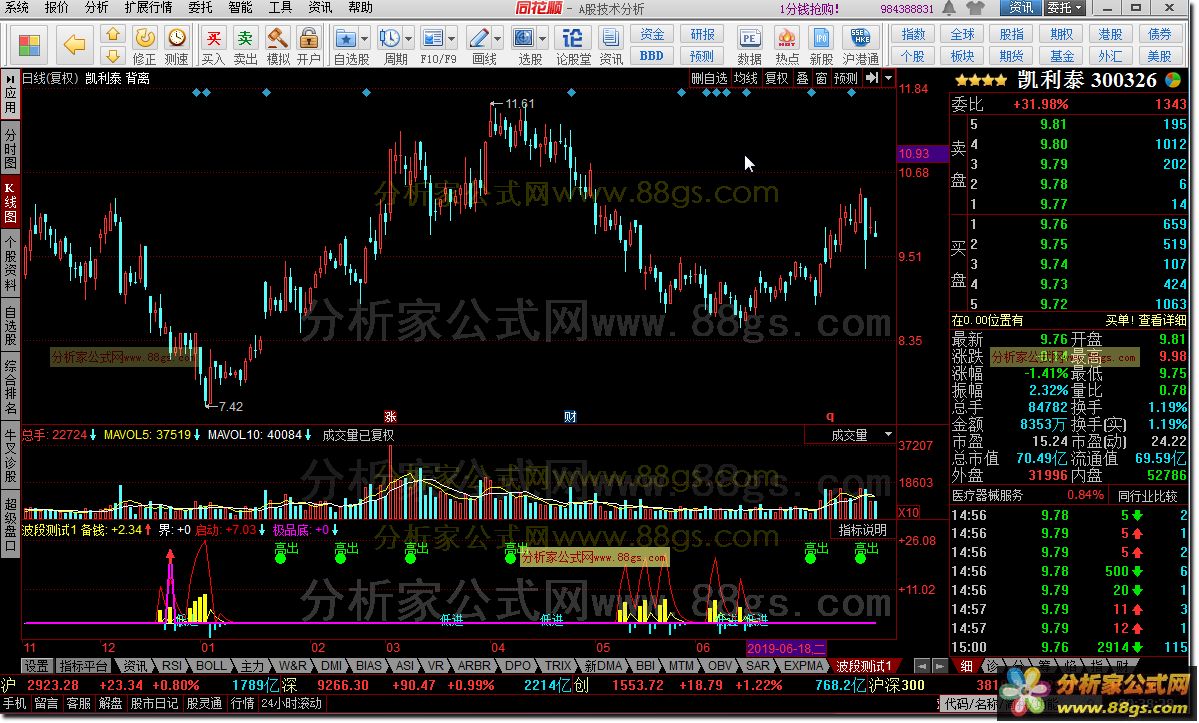Viewport: 1199px width, 723px height.
Task: Click the 指标说明 button
Action: (863, 530)
